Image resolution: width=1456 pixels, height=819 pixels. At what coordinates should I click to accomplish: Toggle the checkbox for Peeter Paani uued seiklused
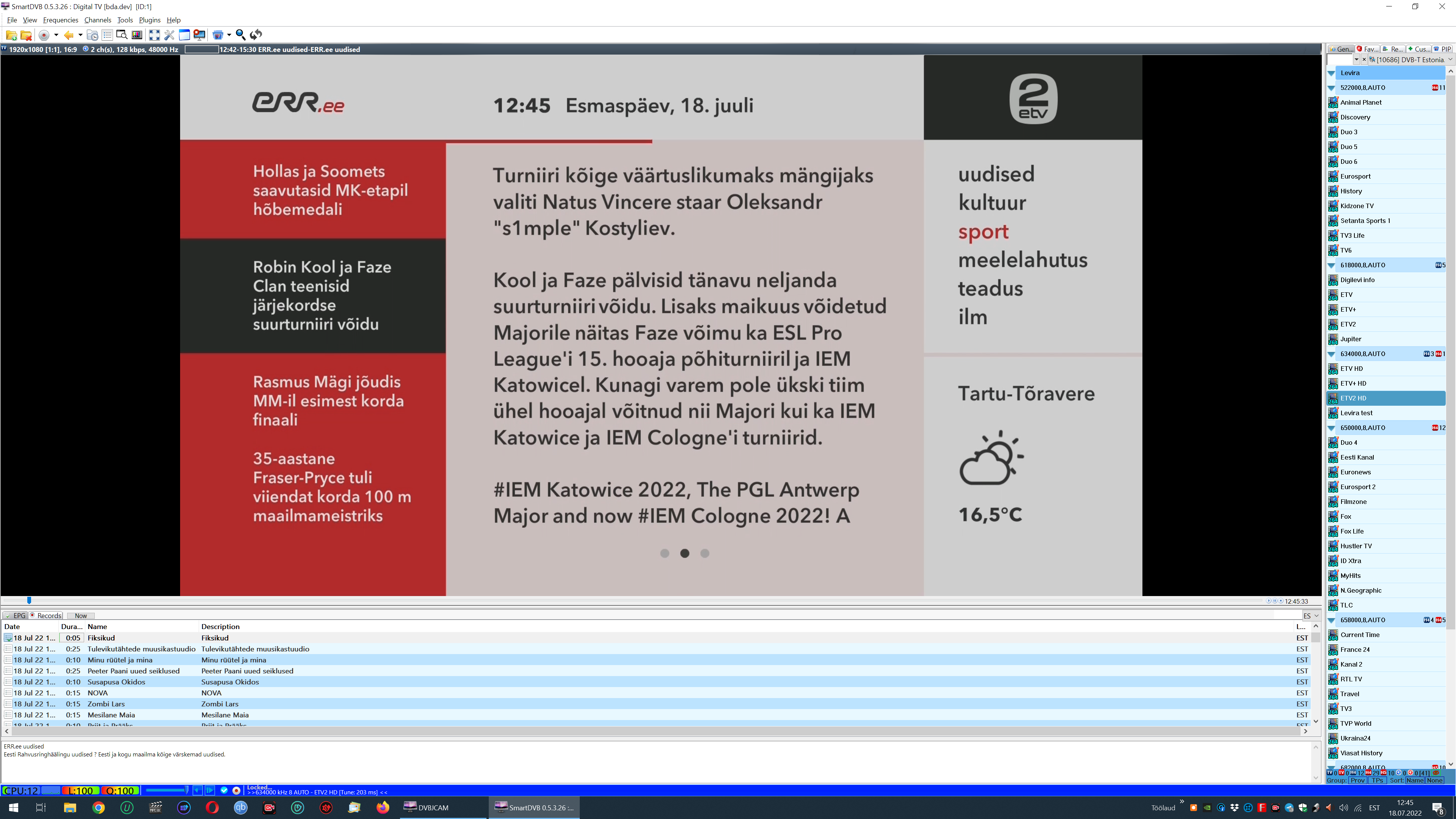8,671
